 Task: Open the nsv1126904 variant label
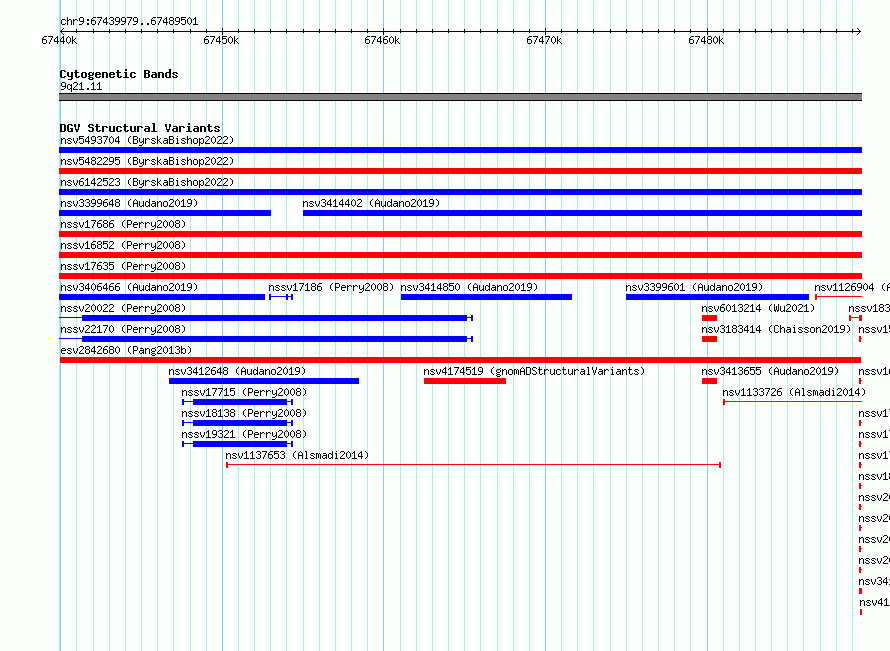pos(851,287)
